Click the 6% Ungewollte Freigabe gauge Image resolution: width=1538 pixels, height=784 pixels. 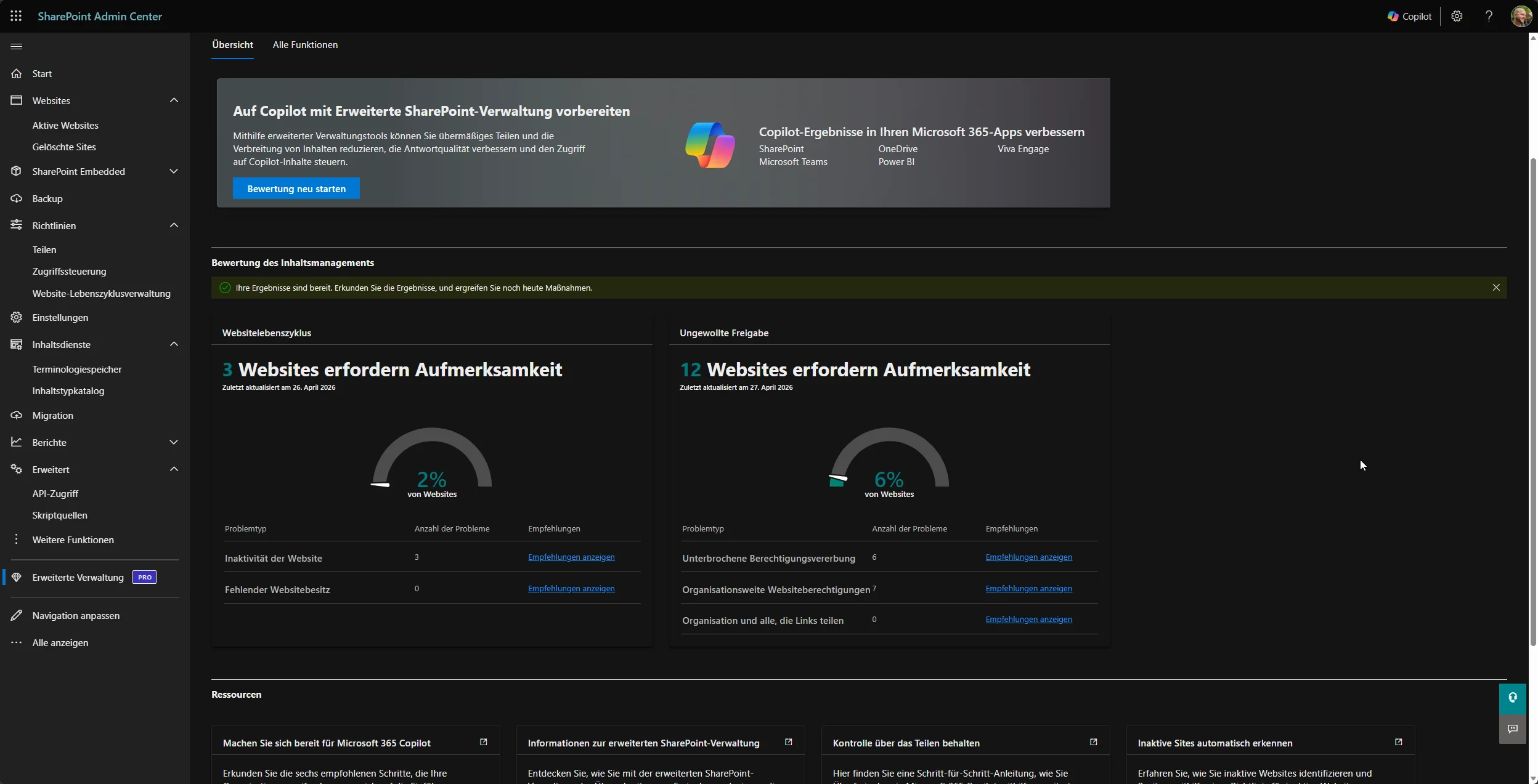pyautogui.click(x=889, y=462)
